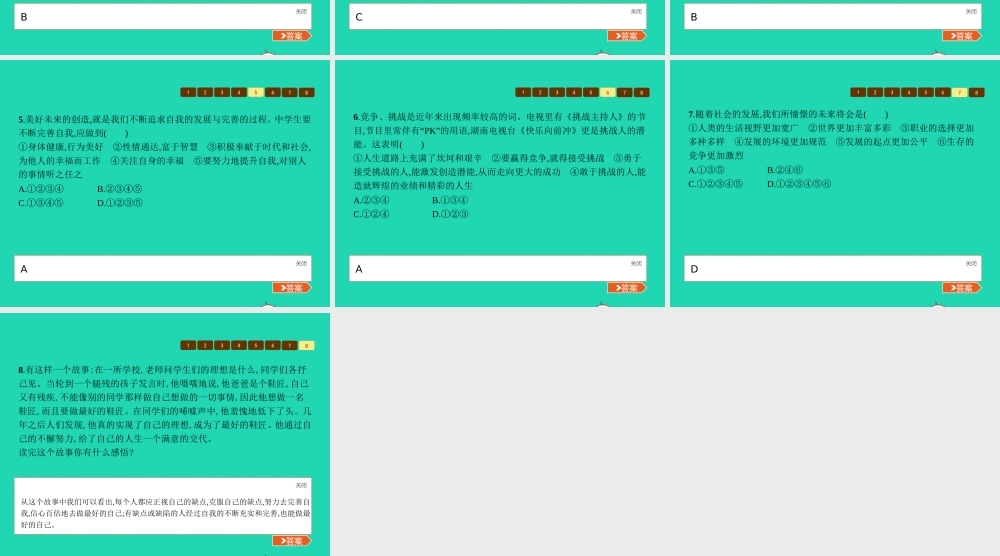The height and width of the screenshot is (556, 1000).
Task: Select tab 1 on the question 8 slide
Action: [x=188, y=346]
